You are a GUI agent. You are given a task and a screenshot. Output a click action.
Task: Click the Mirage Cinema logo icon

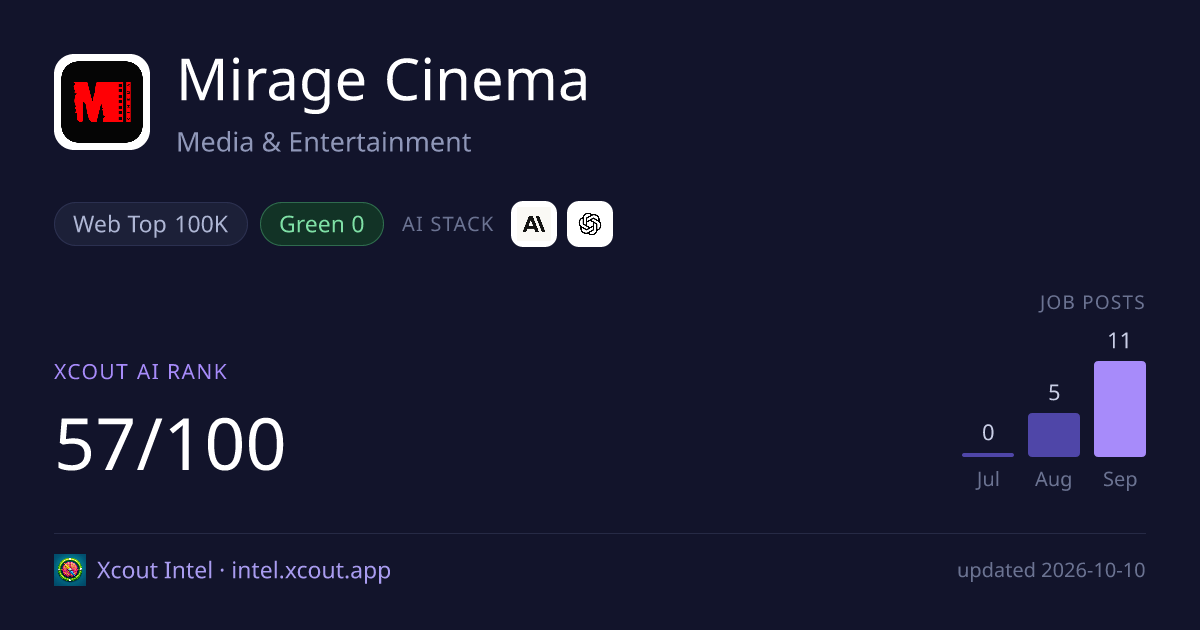[102, 102]
